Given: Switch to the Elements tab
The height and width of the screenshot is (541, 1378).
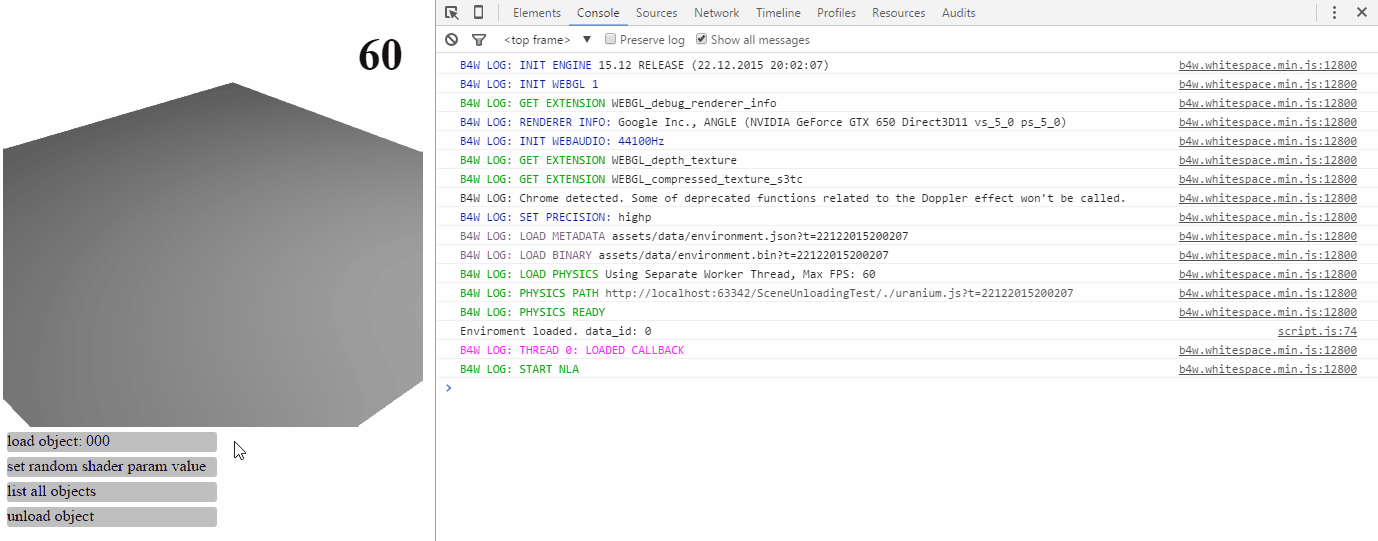Looking at the screenshot, I should tap(537, 13).
